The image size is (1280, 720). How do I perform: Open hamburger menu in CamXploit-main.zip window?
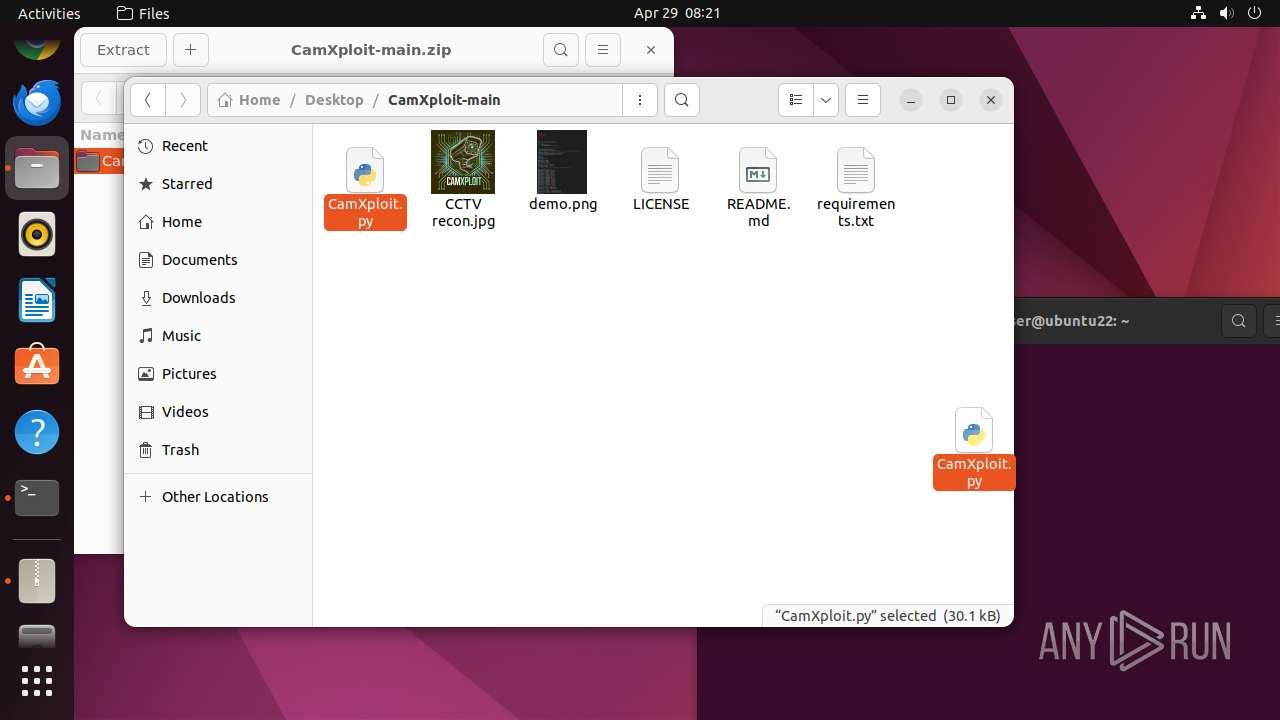tap(602, 50)
